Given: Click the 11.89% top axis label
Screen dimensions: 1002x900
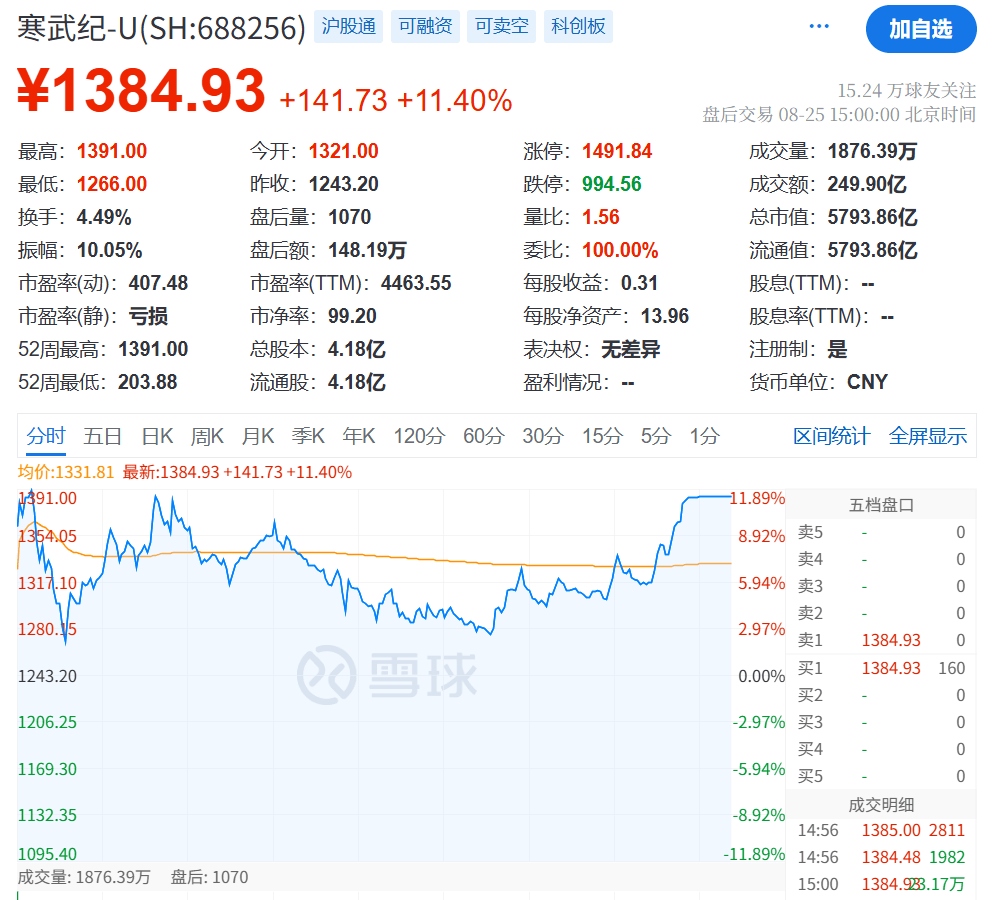Looking at the screenshot, I should click(758, 499).
